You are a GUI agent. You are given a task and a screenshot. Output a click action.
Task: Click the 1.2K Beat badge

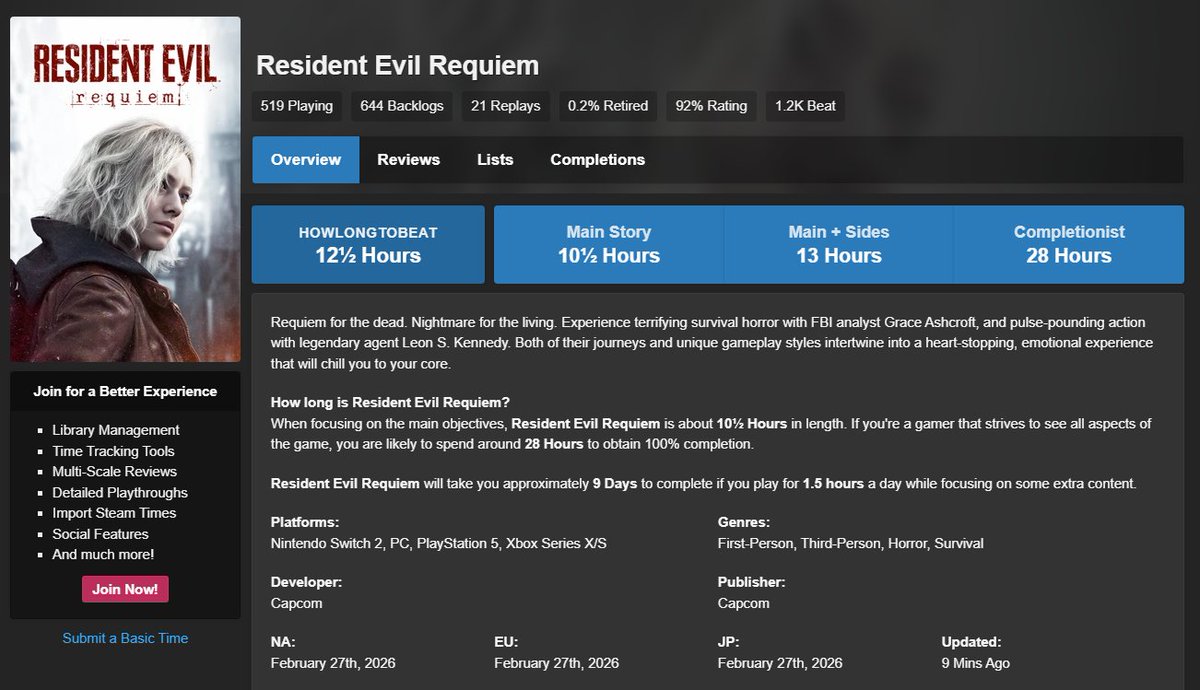point(805,106)
